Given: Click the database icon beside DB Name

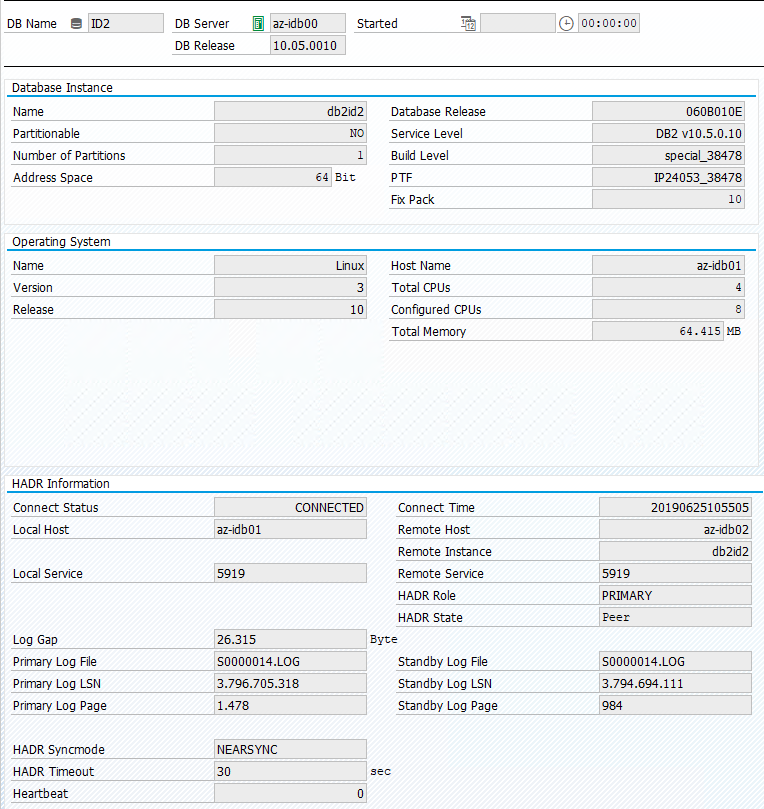Looking at the screenshot, I should (76, 24).
